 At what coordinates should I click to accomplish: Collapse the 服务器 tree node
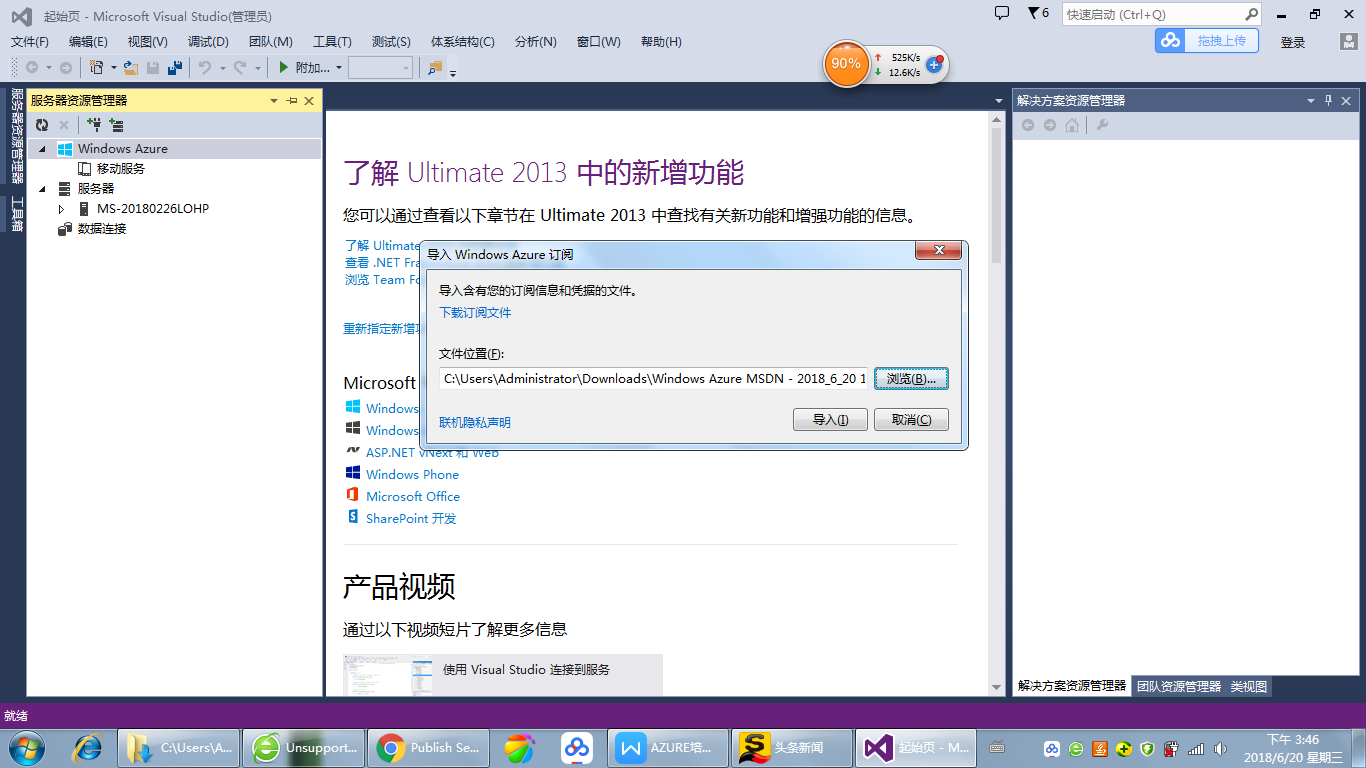coord(42,189)
